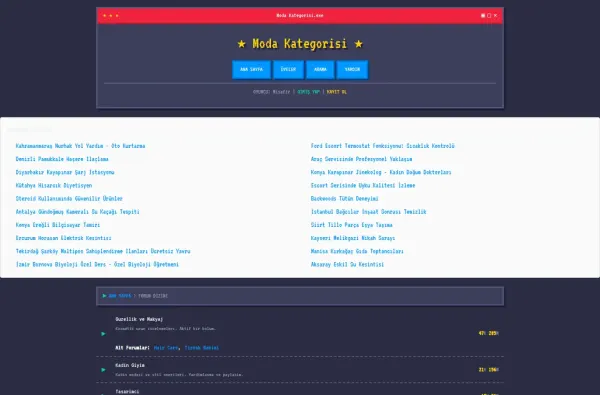Open İstanbul Bağcılar İnşaat Sonrası Temizlik link
Image resolution: width=600 pixels, height=395 pixels.
[x=368, y=212]
